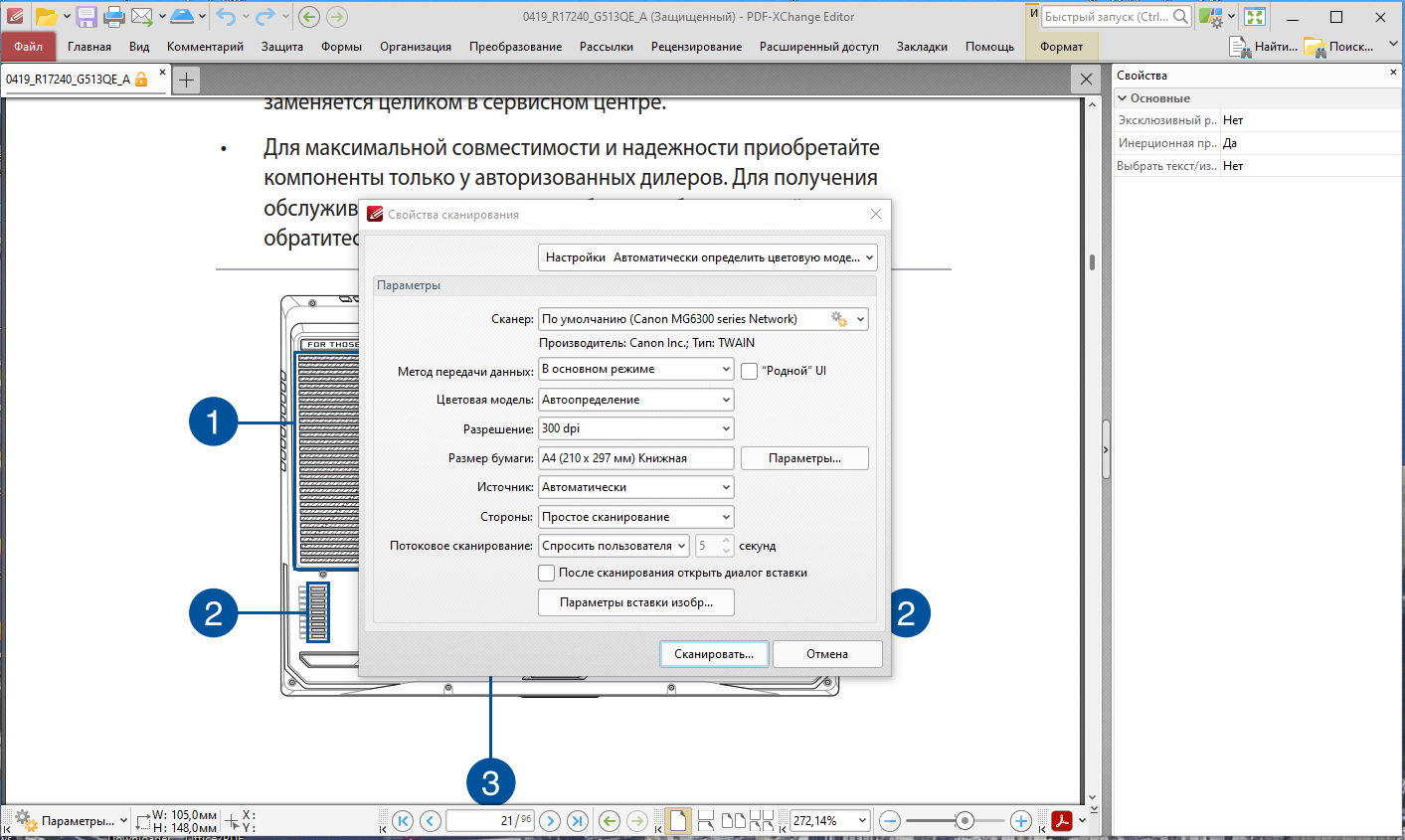
Task: Click the Open folder icon in quick toolbar
Action: pyautogui.click(x=46, y=16)
